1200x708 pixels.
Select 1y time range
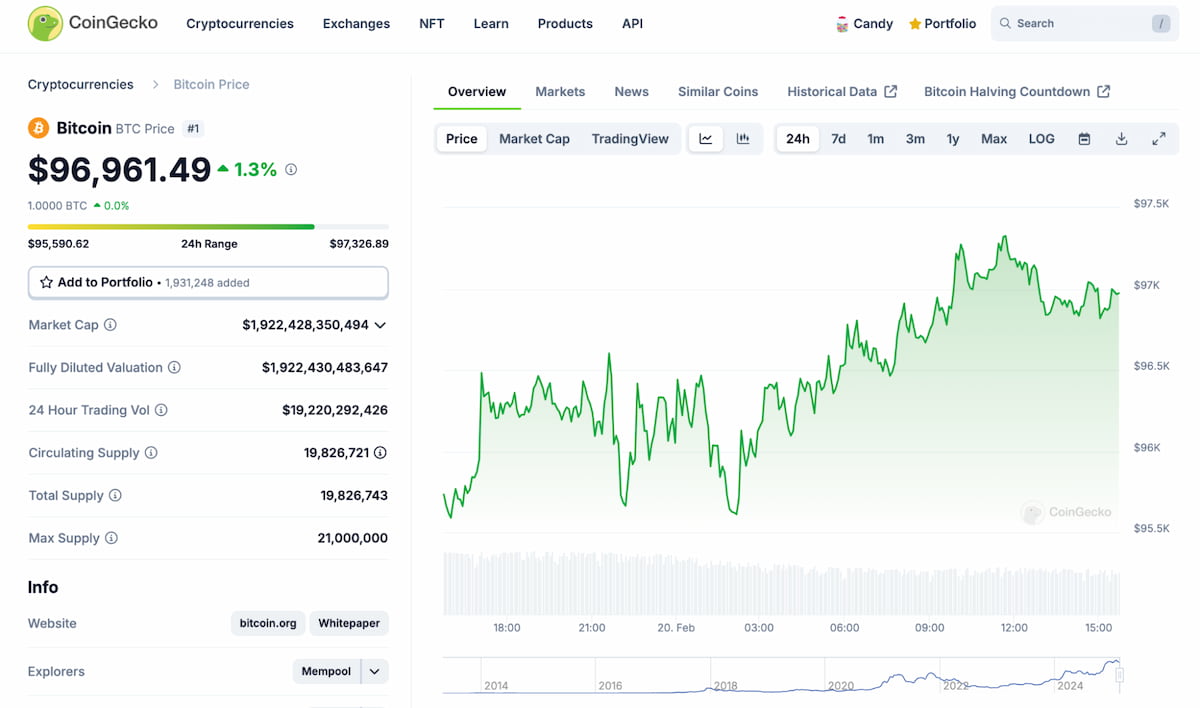953,139
